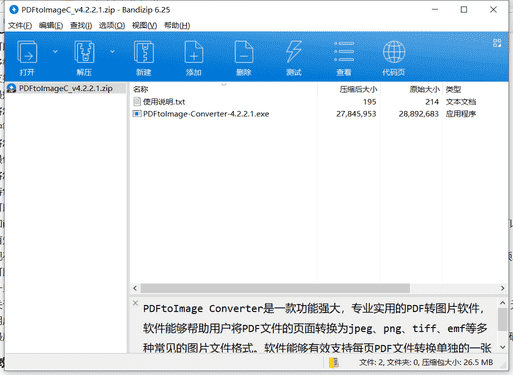This screenshot has height=375, width=513.
Task: Open the 查找(I) menu
Action: [x=81, y=26]
